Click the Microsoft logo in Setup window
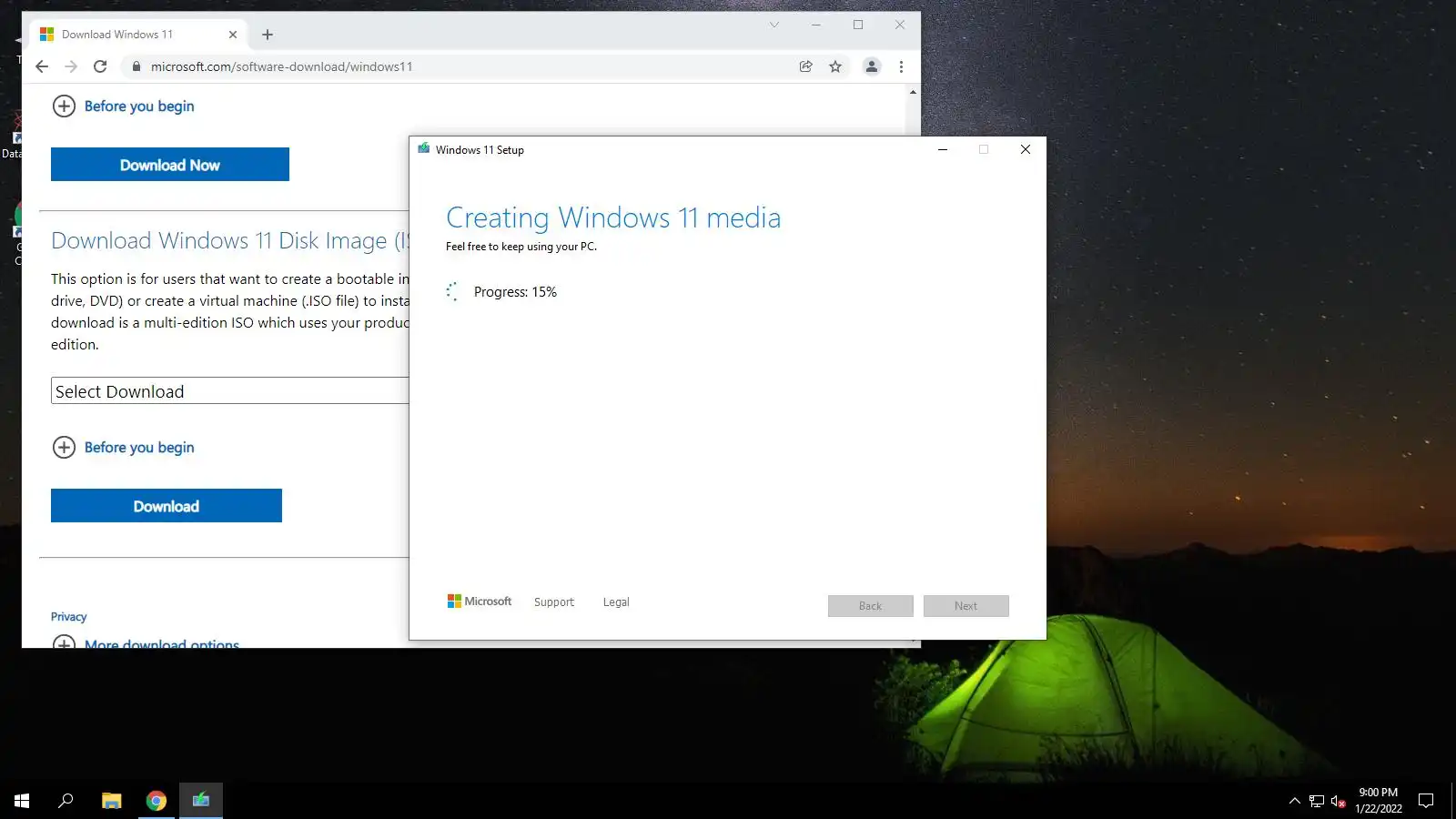Screen dimensions: 1456x819 tap(480, 602)
